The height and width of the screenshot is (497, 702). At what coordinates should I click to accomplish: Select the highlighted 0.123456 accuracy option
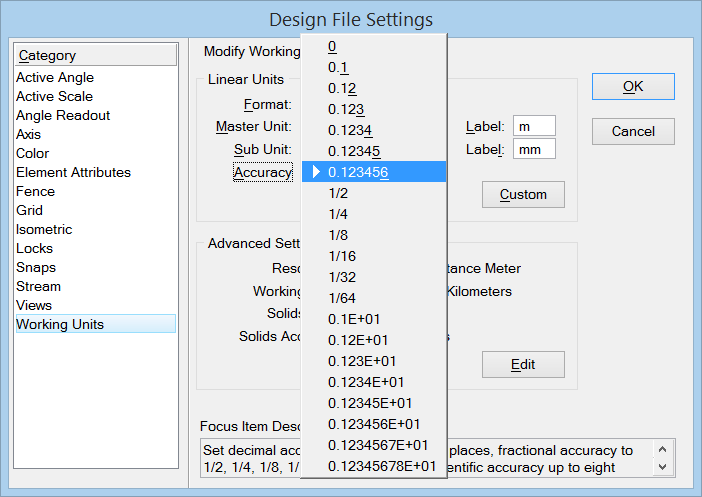click(x=358, y=172)
